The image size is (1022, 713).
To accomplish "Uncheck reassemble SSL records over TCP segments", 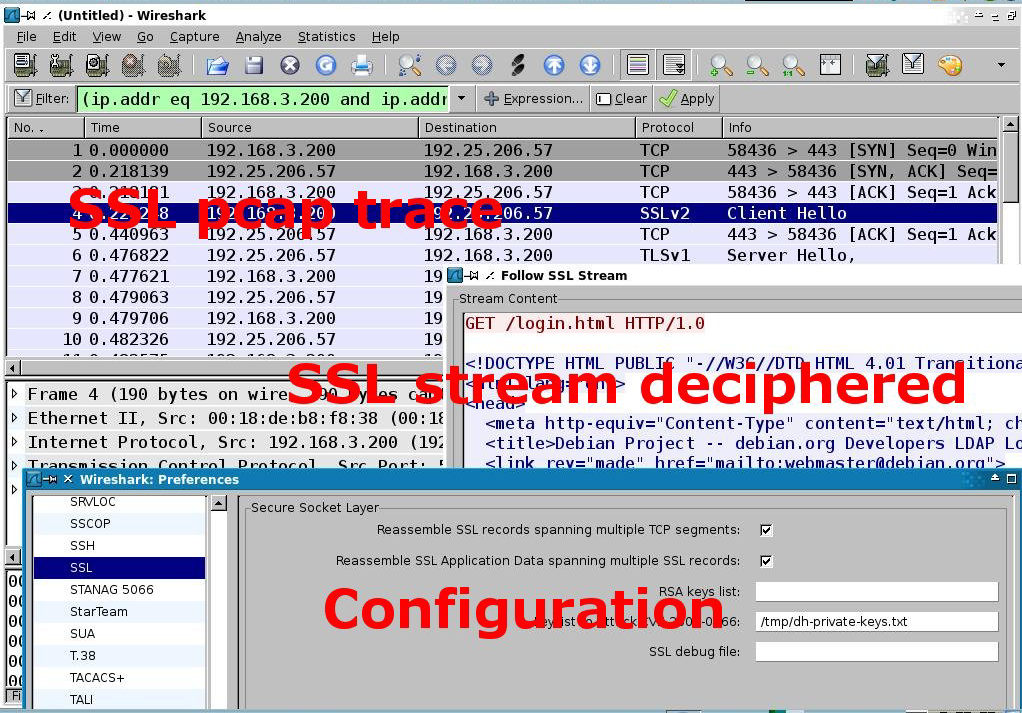I will (x=766, y=530).
